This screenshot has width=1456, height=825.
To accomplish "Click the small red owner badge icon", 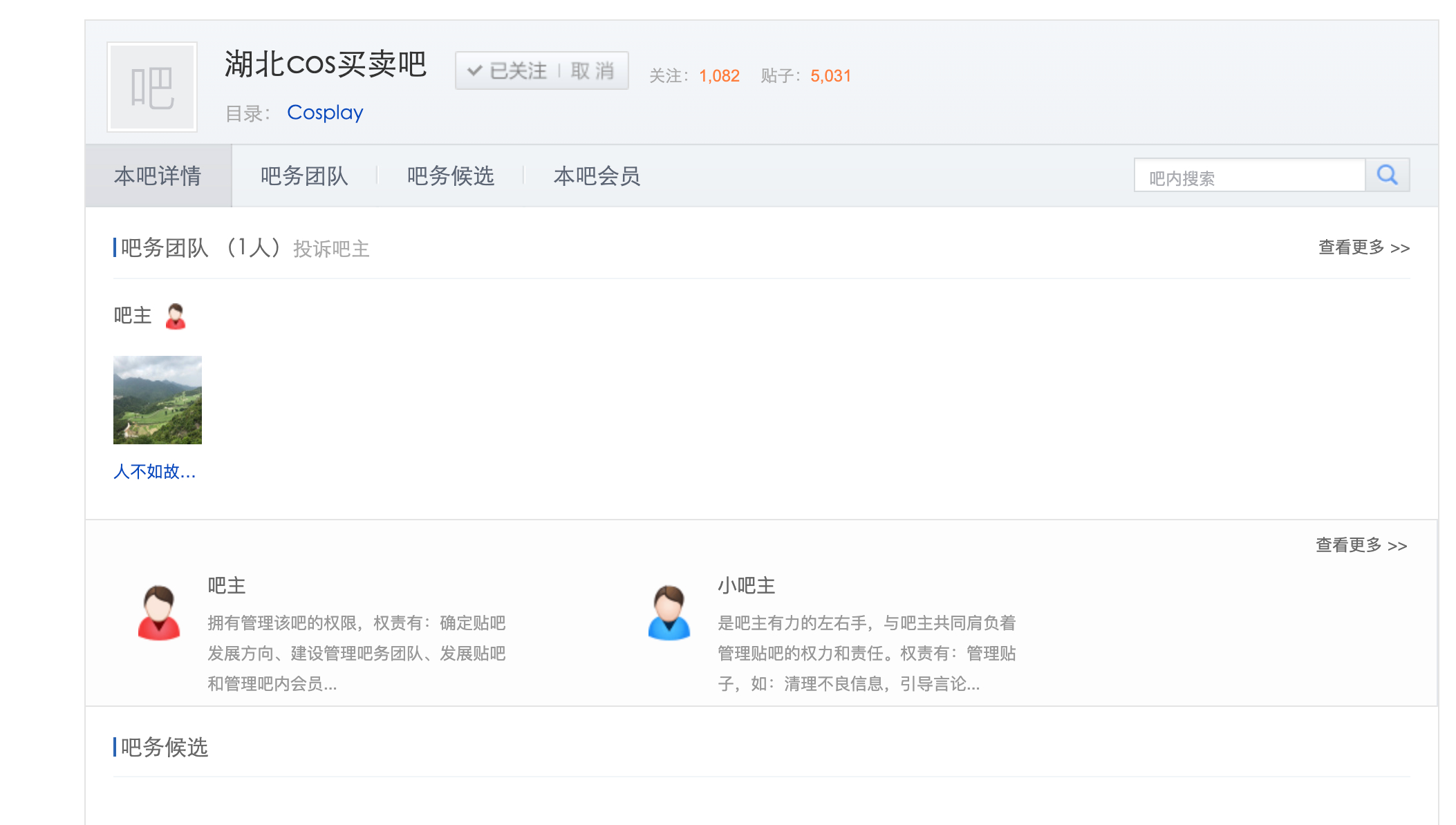I will pyautogui.click(x=176, y=316).
